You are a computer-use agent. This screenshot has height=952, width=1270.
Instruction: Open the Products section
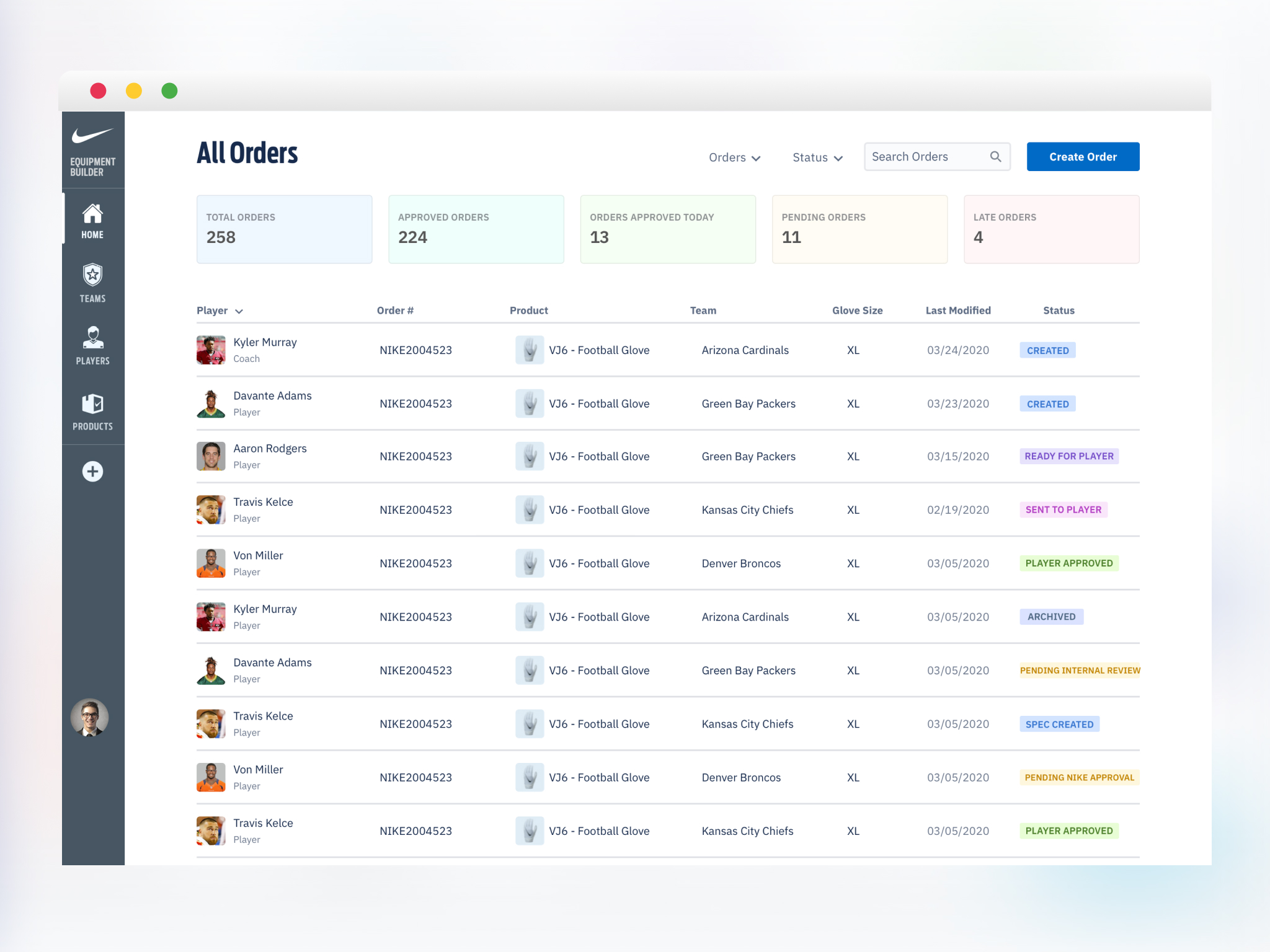coord(92,412)
